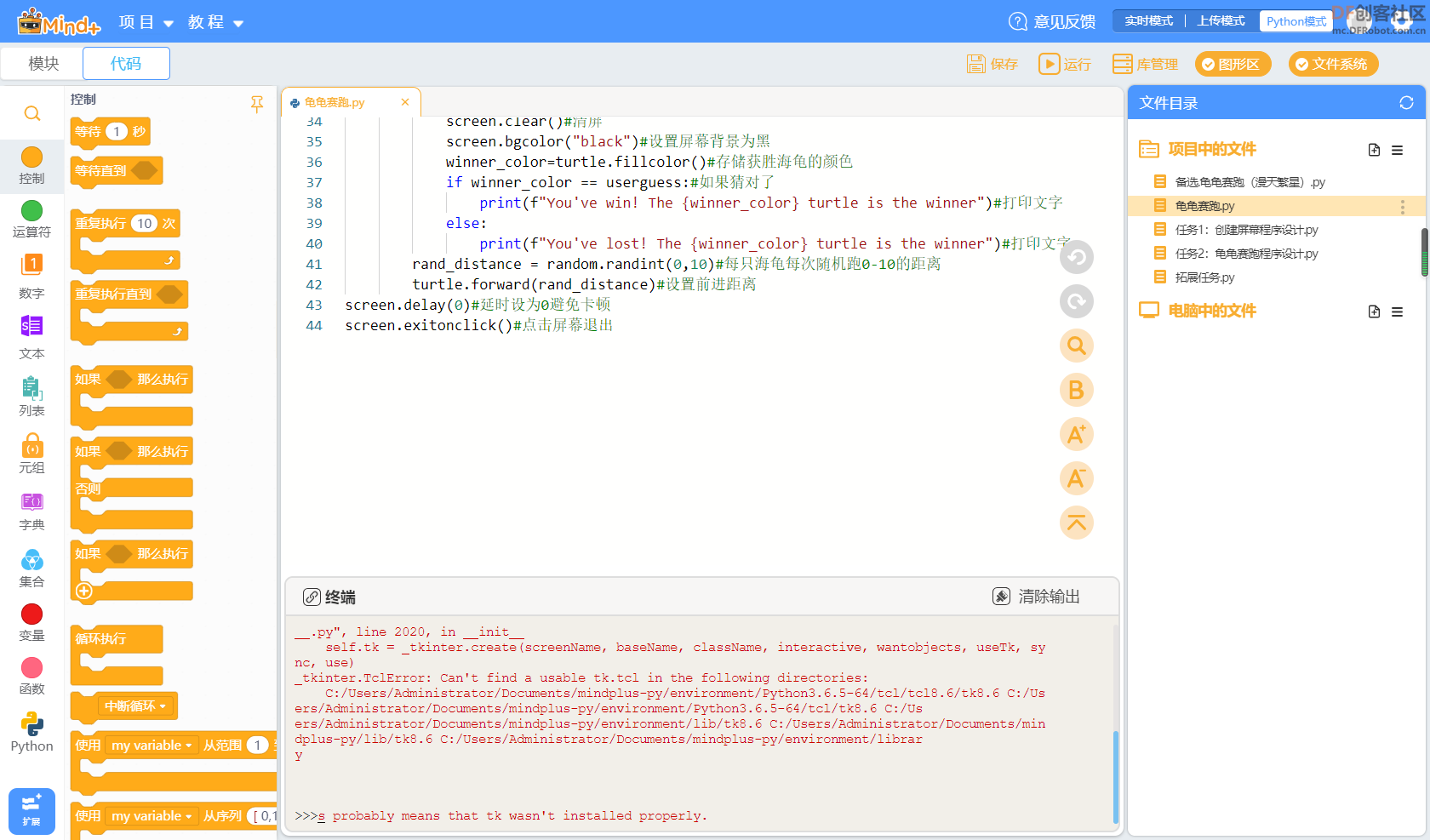The height and width of the screenshot is (840, 1430).
Task: Add a new file to 项目中的文件
Action: coord(1374,150)
